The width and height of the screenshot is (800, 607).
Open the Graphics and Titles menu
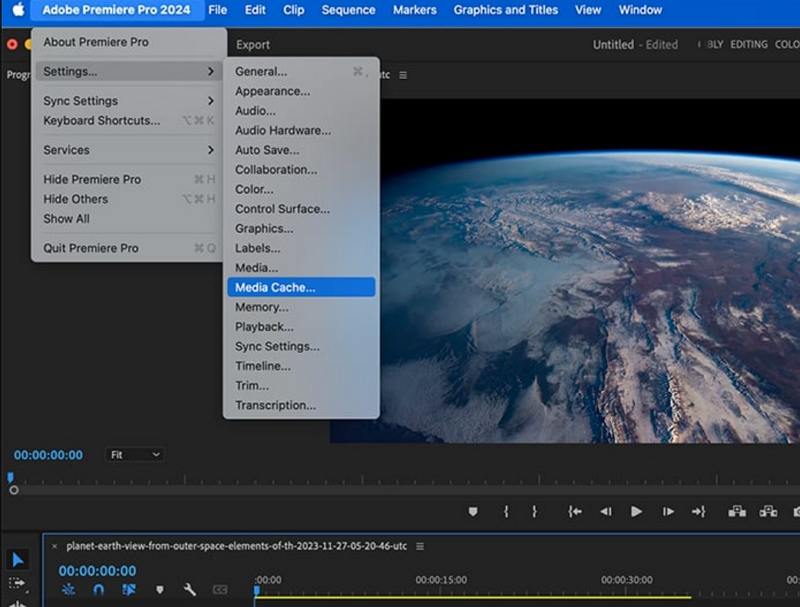506,10
